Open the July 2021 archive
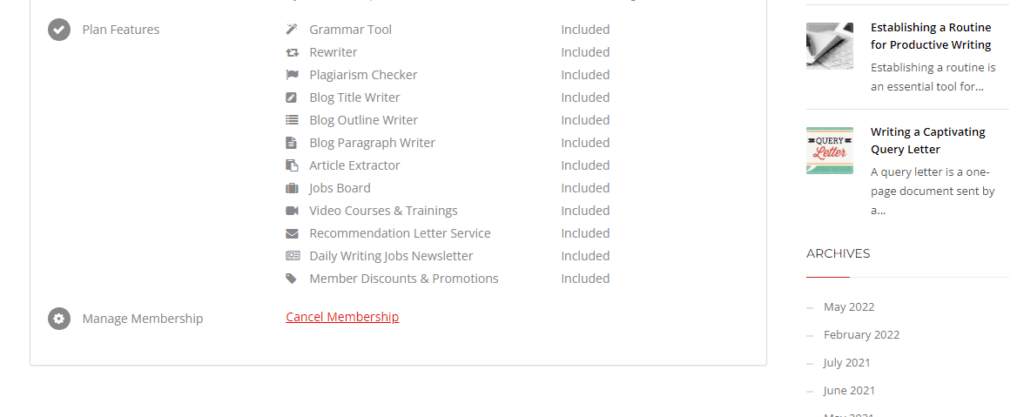 coord(847,363)
